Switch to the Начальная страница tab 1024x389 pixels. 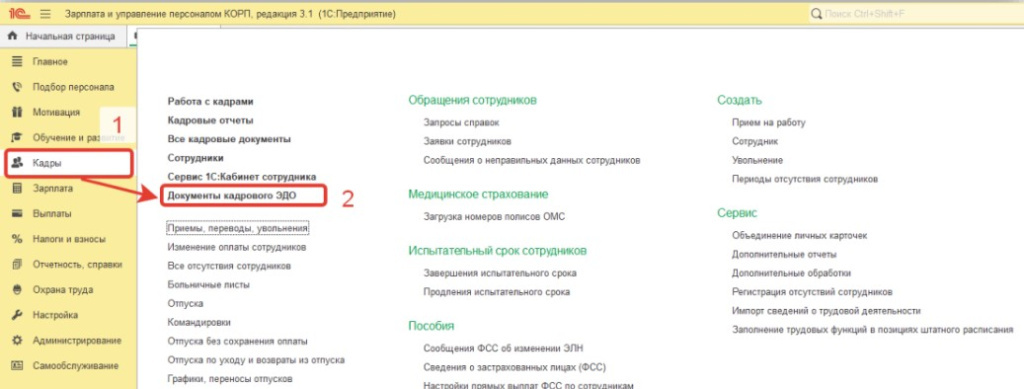point(62,37)
